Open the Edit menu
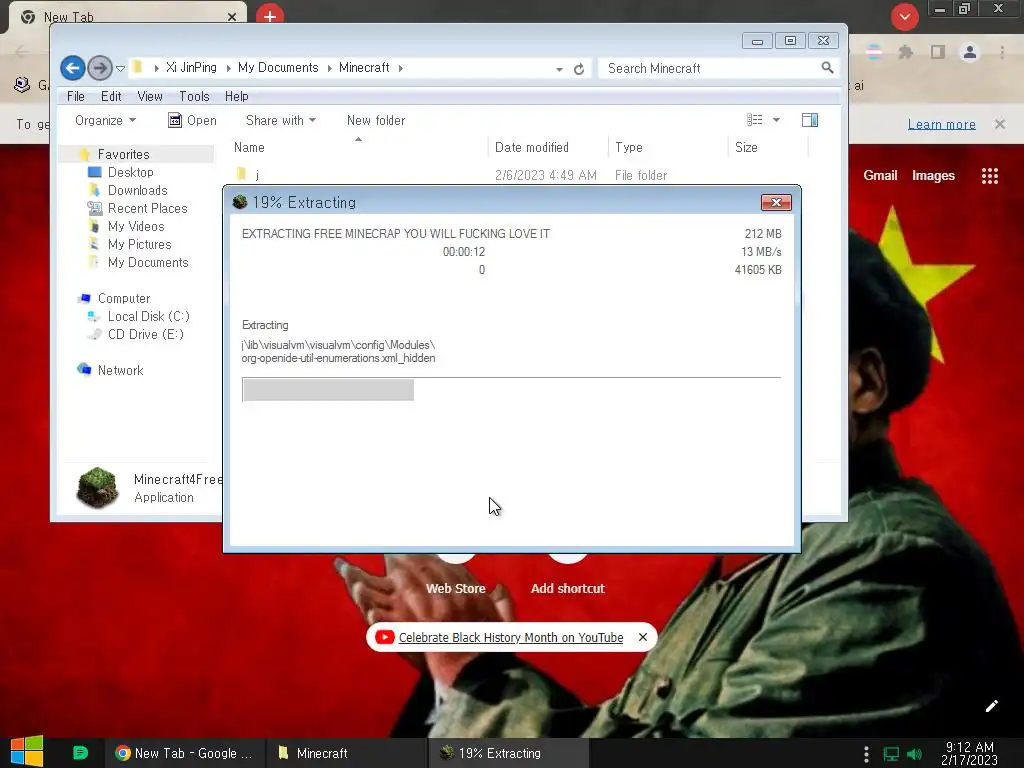The width and height of the screenshot is (1024, 768). point(111,96)
